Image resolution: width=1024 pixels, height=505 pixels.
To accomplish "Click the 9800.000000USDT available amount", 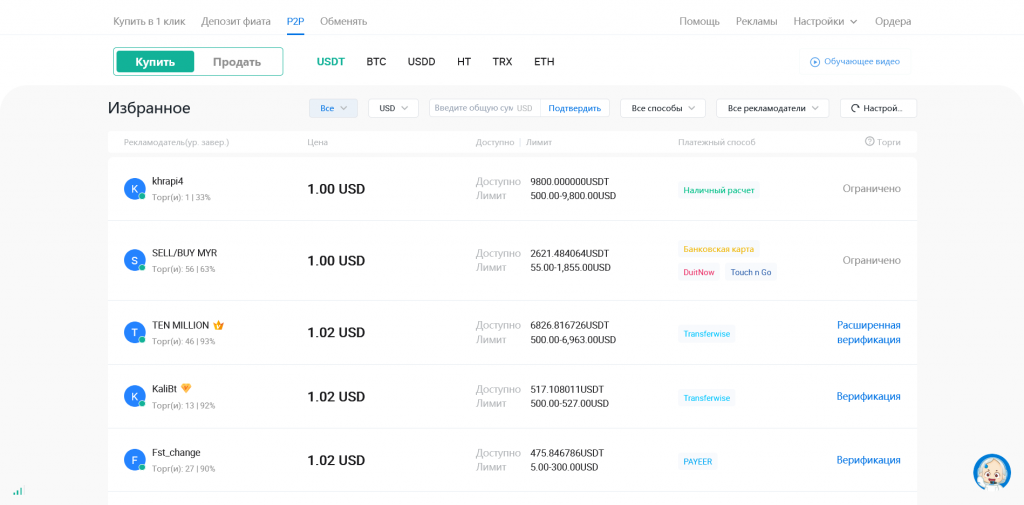I will pos(569,182).
